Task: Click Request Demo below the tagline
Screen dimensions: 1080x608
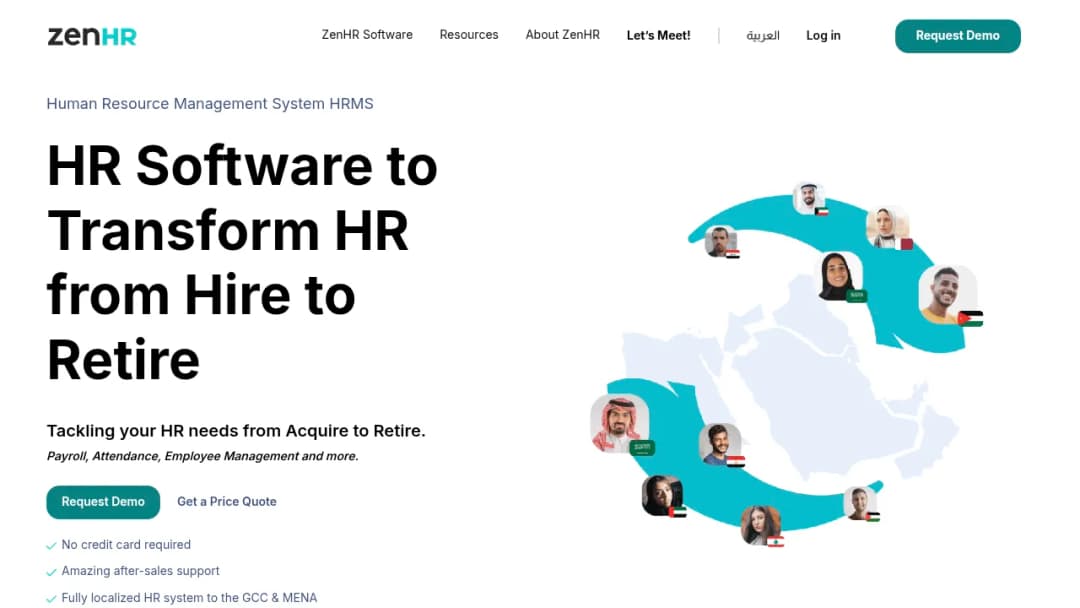Action: (x=103, y=502)
